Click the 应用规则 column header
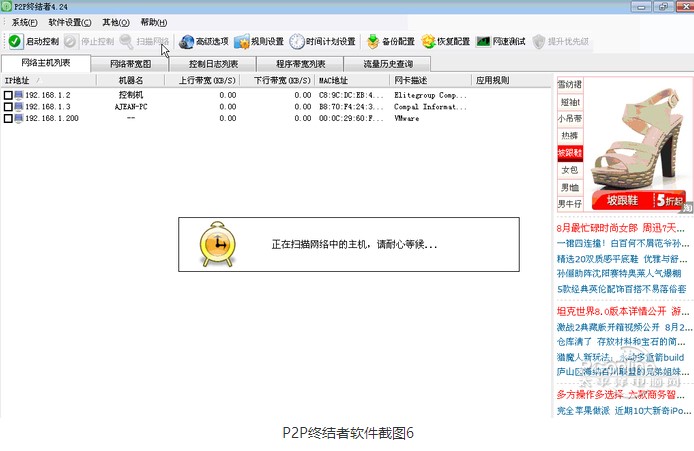 [x=492, y=80]
